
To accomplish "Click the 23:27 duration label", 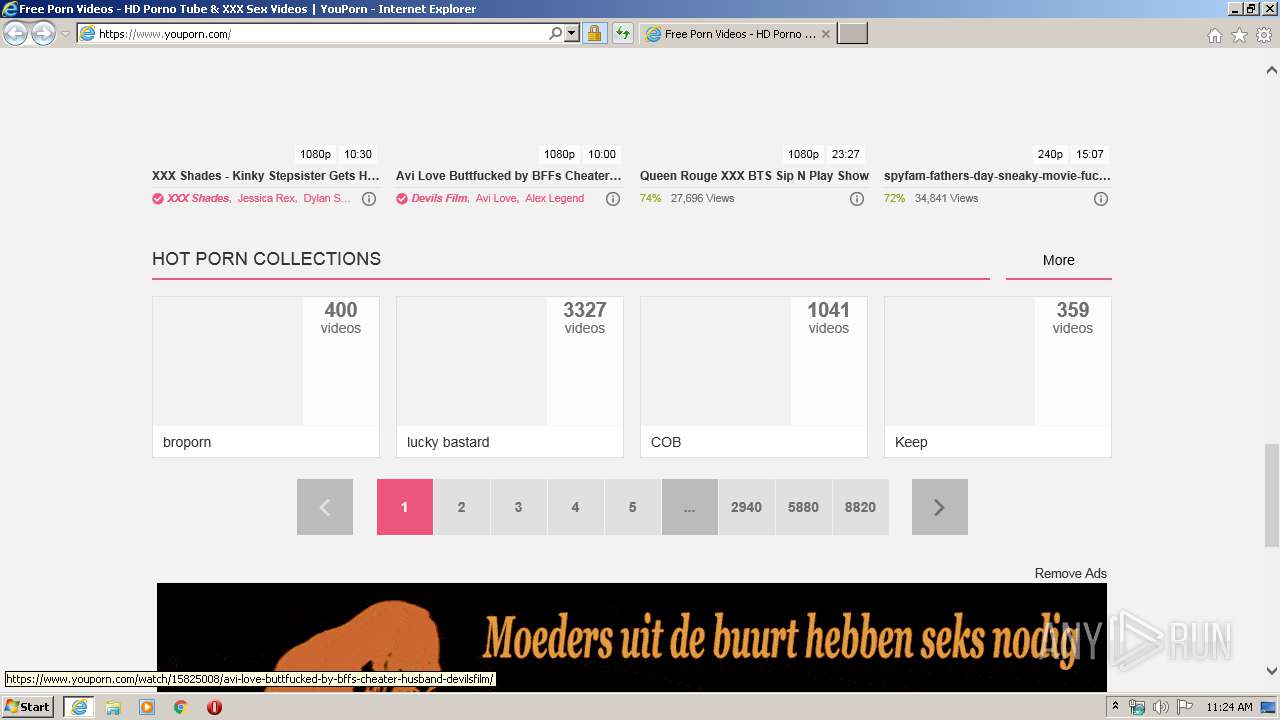I will [x=846, y=154].
